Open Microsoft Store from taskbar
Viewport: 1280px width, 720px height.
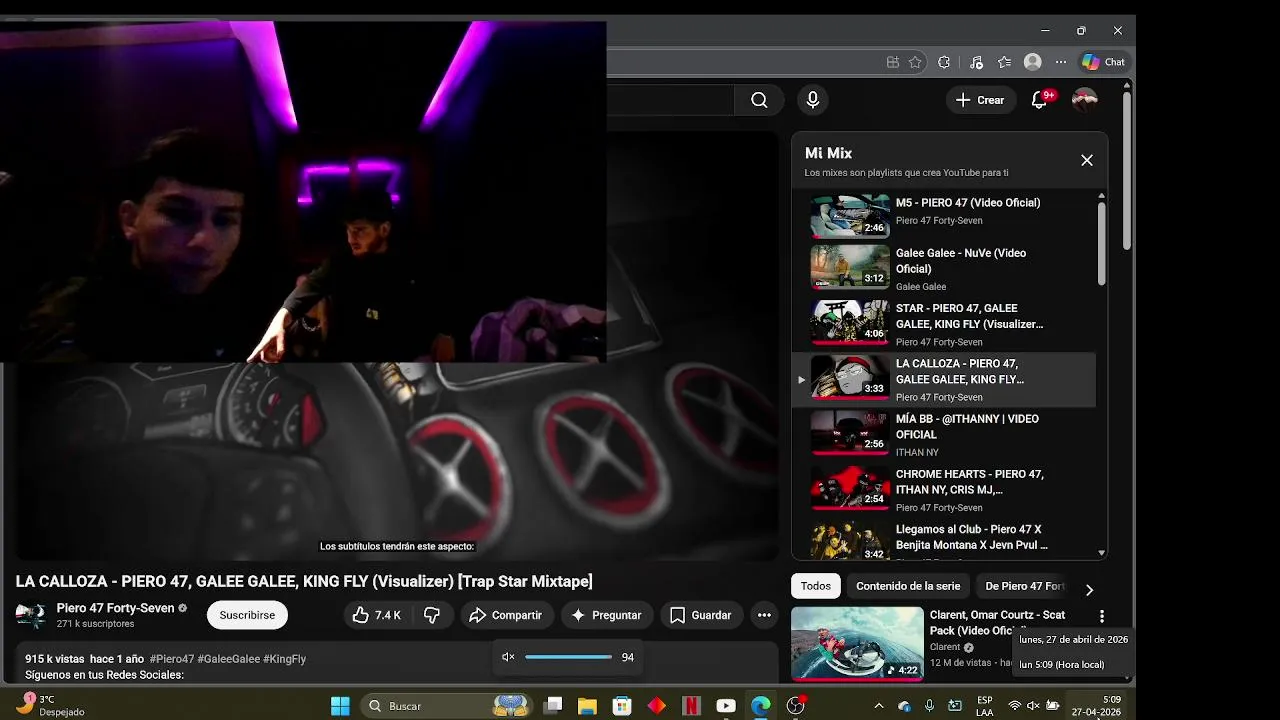tap(622, 706)
